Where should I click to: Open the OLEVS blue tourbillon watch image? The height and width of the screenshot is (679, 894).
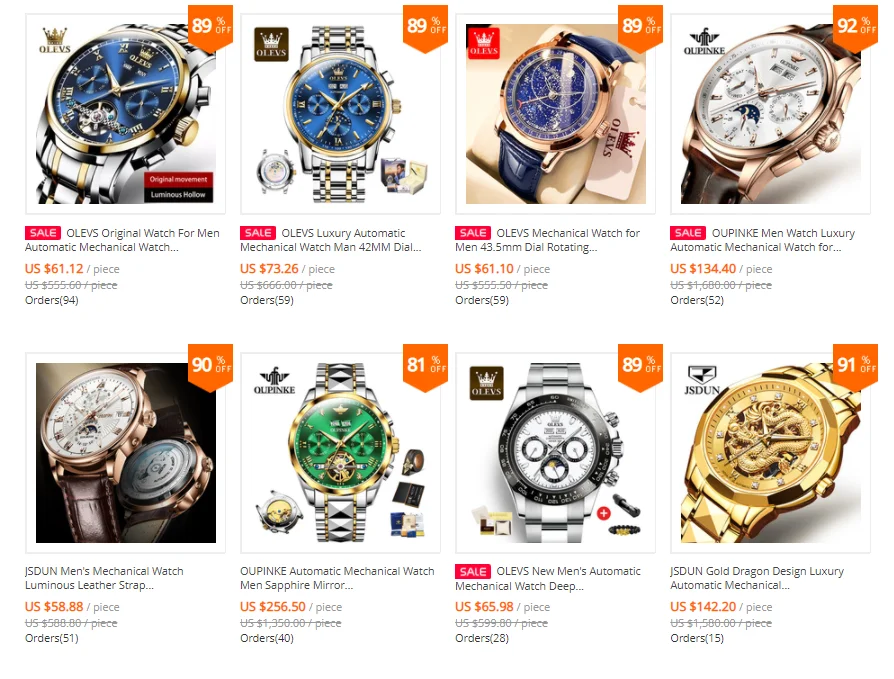(x=125, y=114)
